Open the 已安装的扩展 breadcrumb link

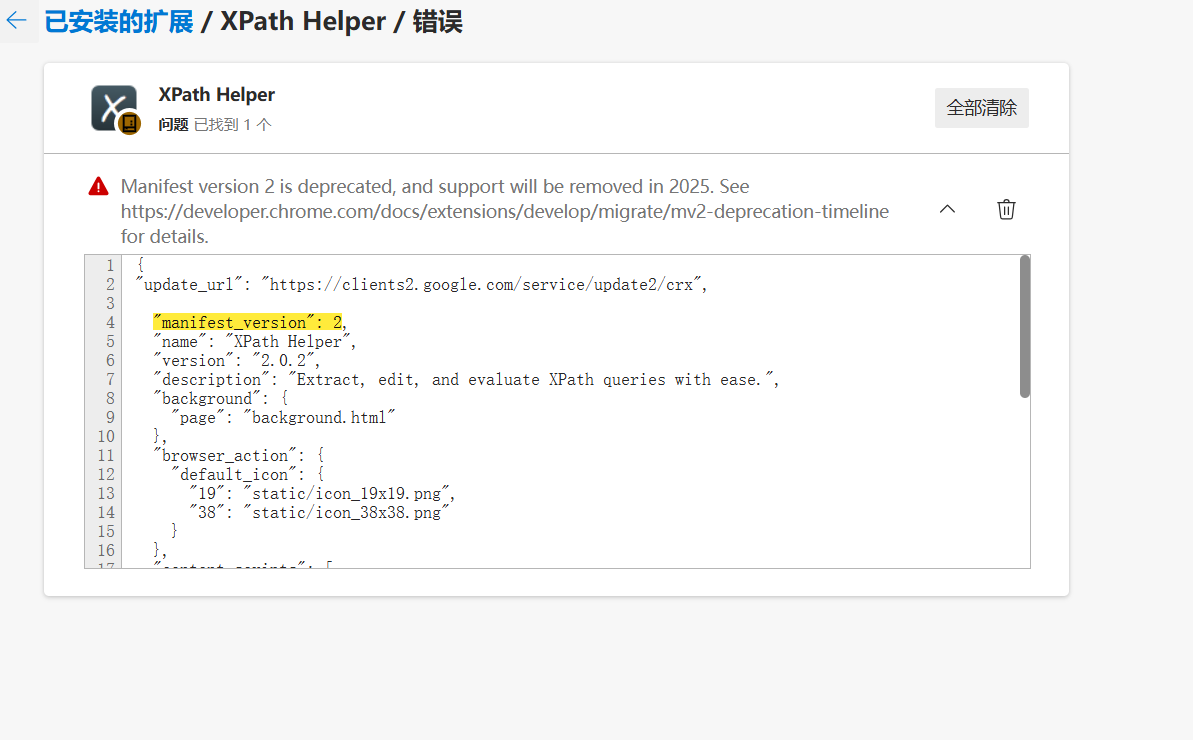point(119,21)
